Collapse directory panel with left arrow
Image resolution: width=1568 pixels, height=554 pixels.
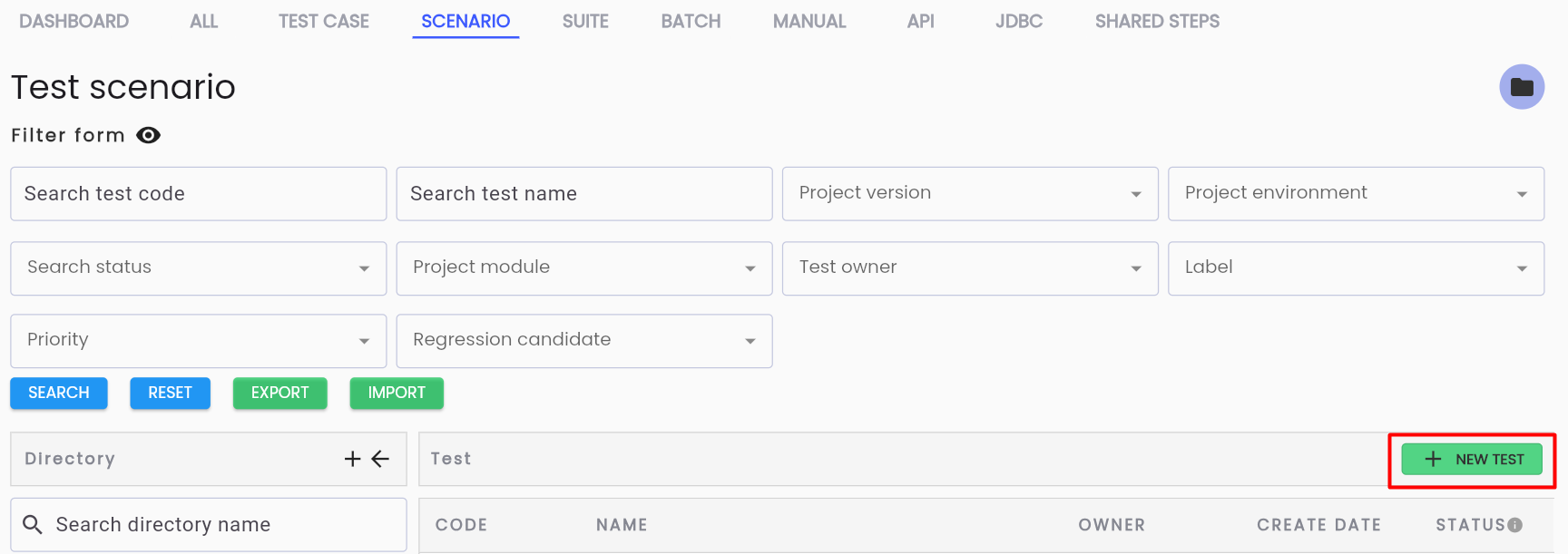click(380, 459)
